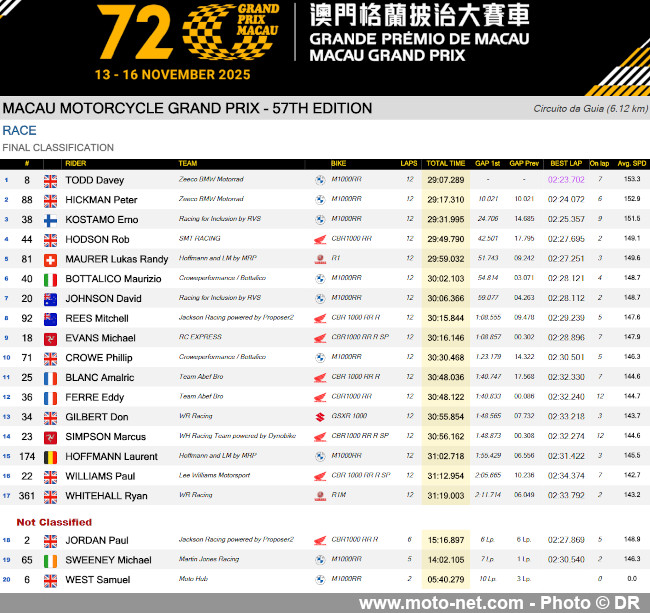Click the rider name HODSON Rob

[x=97, y=240]
